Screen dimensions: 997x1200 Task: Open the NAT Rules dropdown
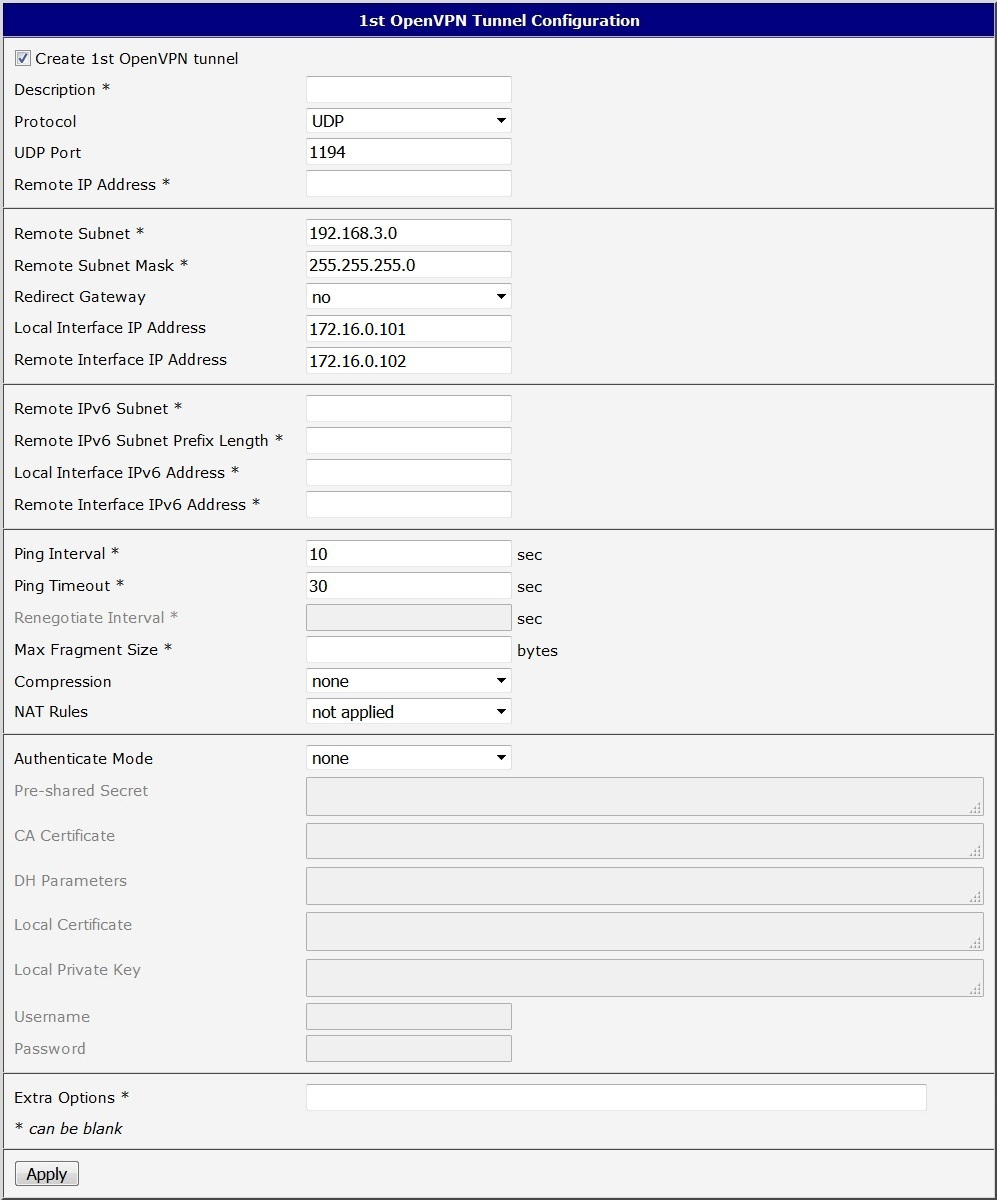[x=409, y=712]
